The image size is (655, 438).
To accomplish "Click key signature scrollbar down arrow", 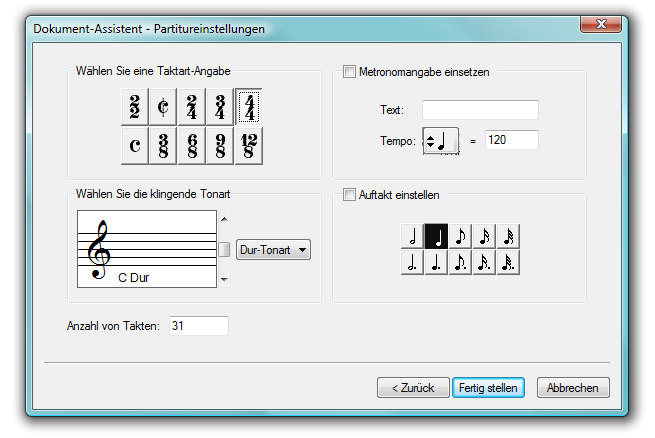I will [x=224, y=280].
